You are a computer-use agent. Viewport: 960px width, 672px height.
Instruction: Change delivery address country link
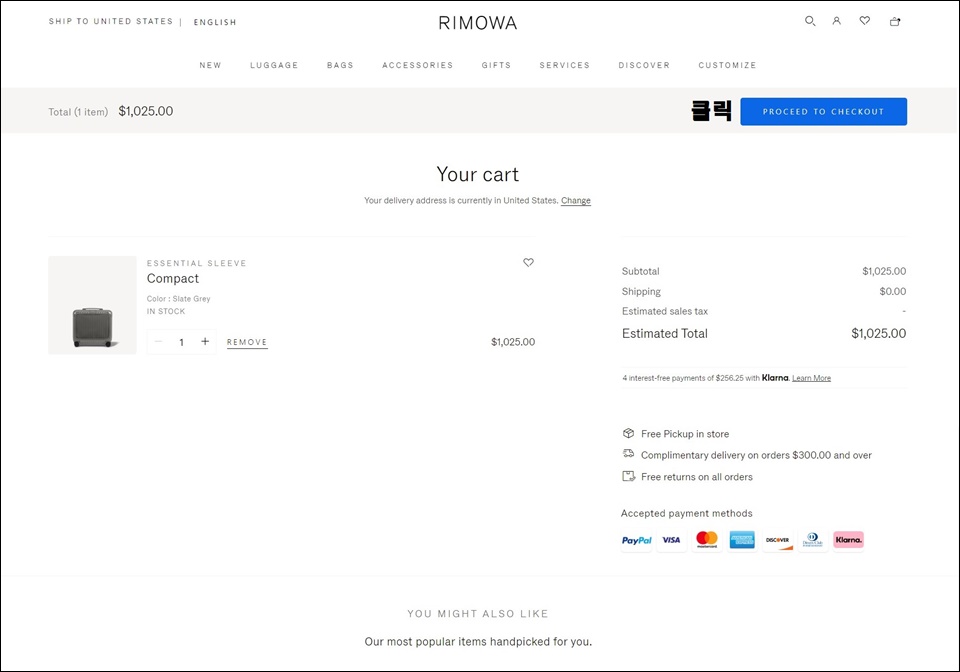(x=576, y=200)
